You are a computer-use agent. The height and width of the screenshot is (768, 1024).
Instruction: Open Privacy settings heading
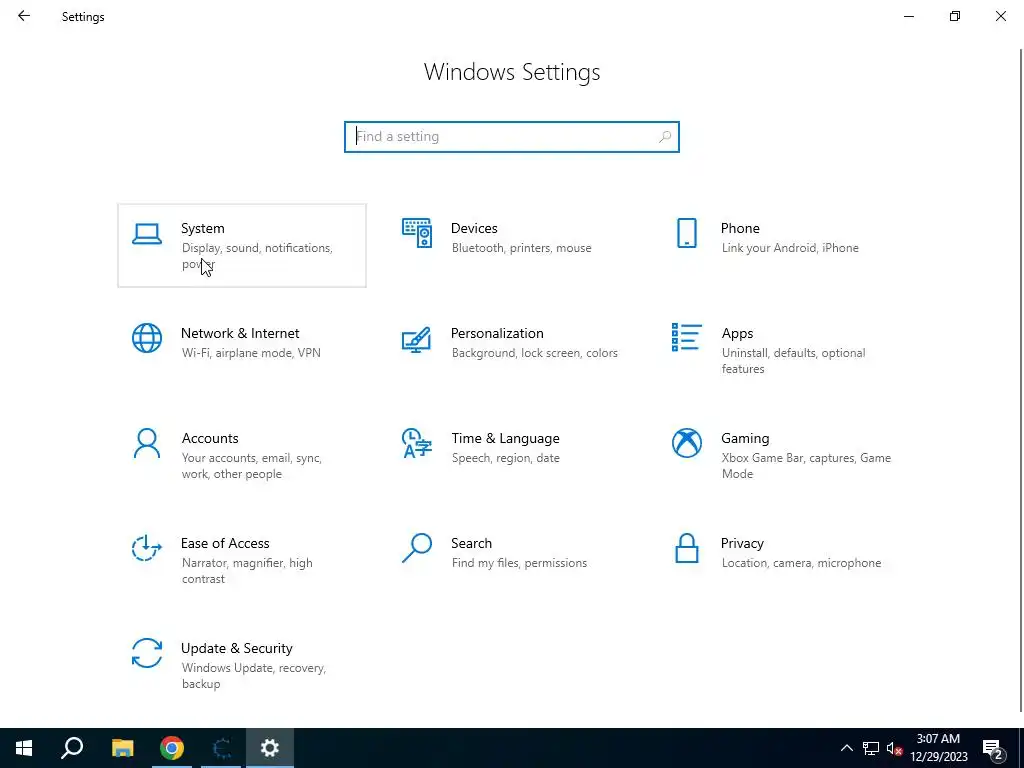(742, 543)
